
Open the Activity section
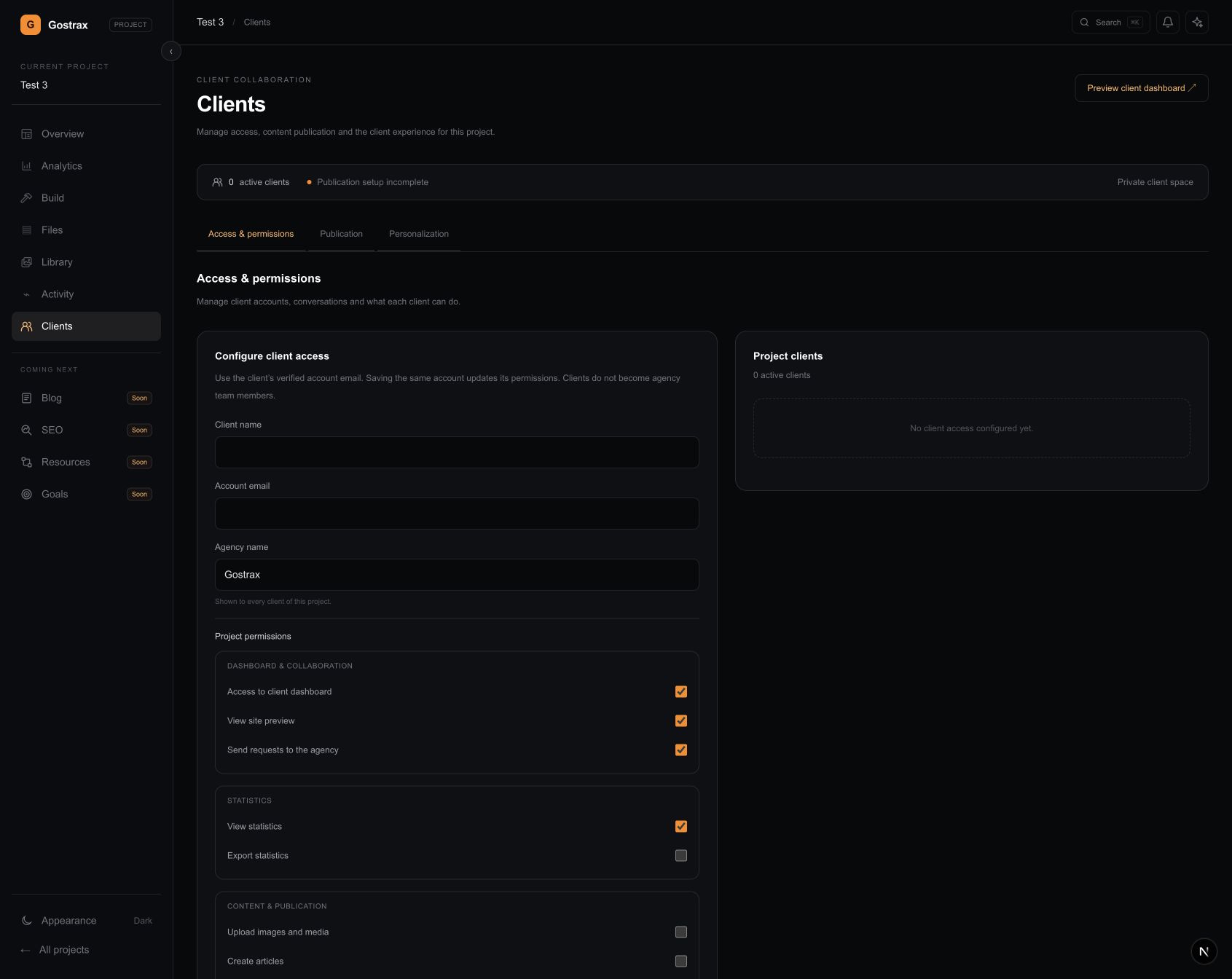pyautogui.click(x=86, y=294)
